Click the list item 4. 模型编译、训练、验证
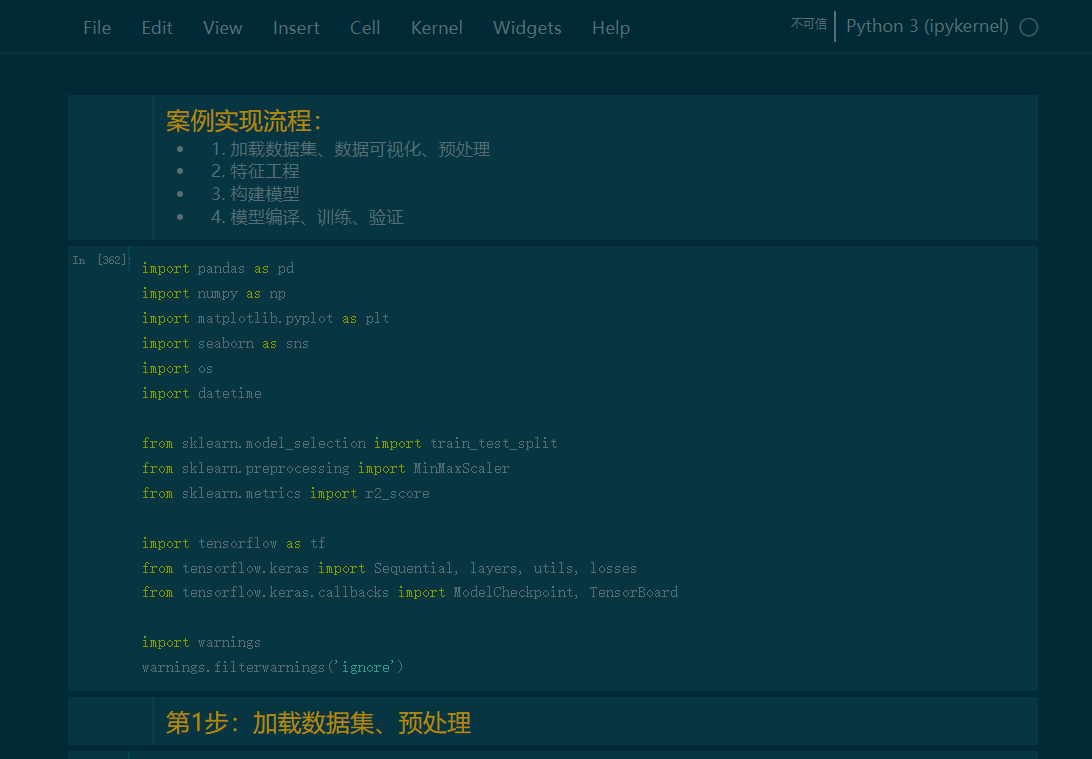 coord(307,217)
